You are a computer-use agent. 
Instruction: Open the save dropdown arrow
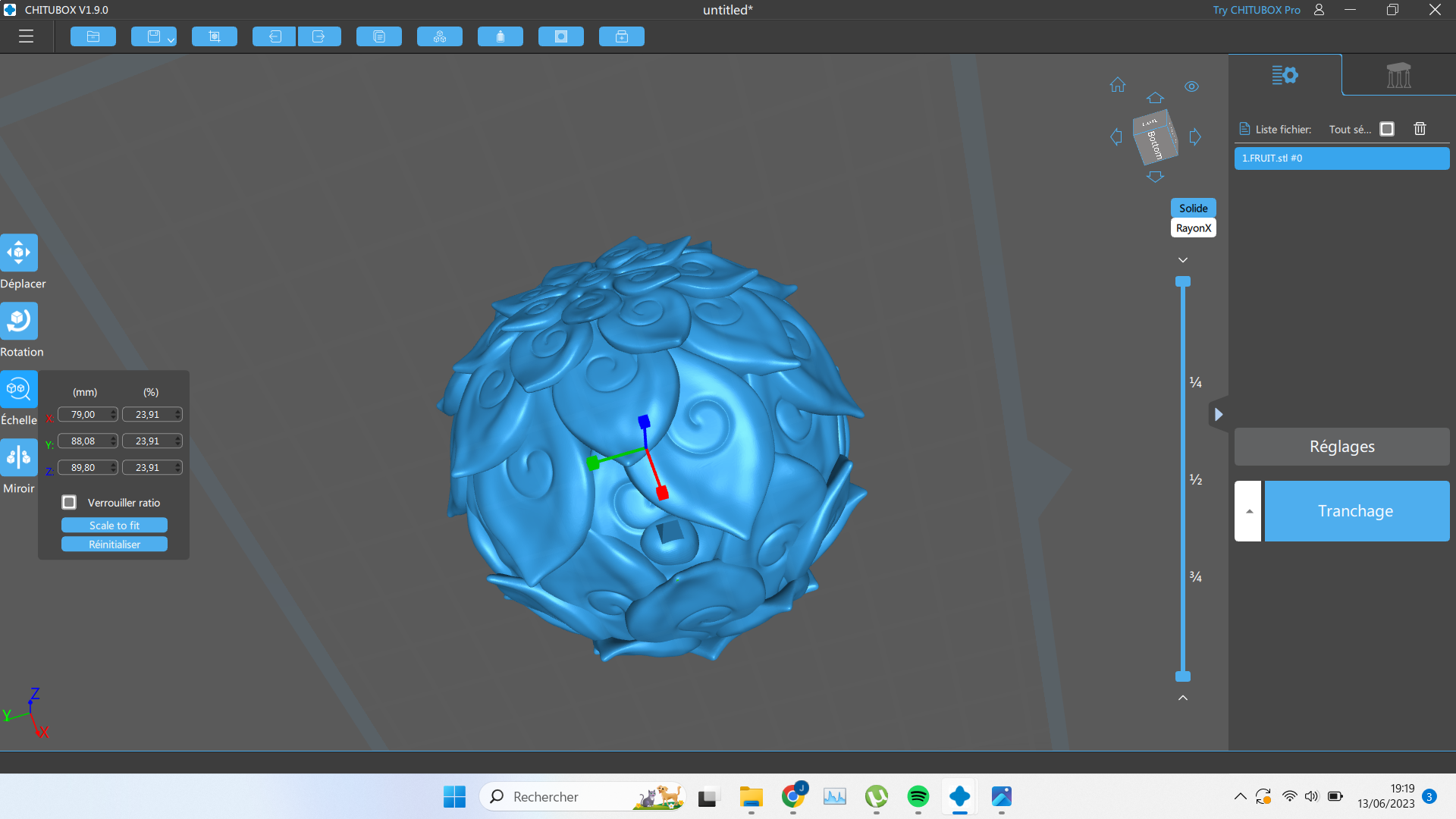tap(171, 39)
